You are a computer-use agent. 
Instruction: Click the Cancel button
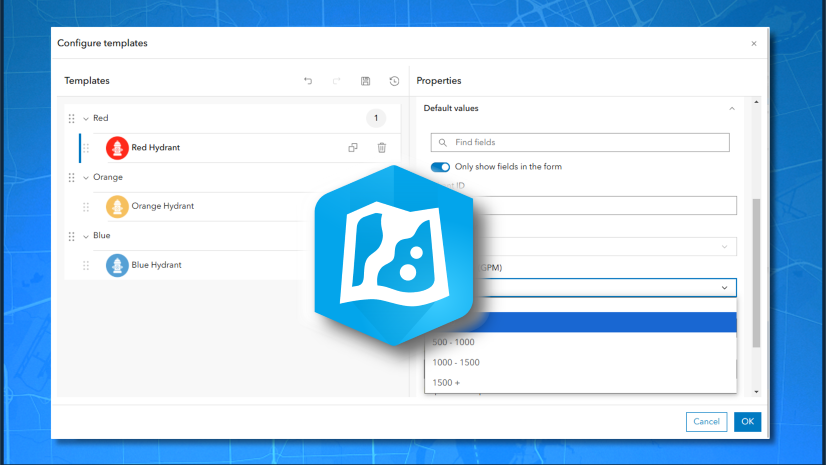tap(706, 421)
